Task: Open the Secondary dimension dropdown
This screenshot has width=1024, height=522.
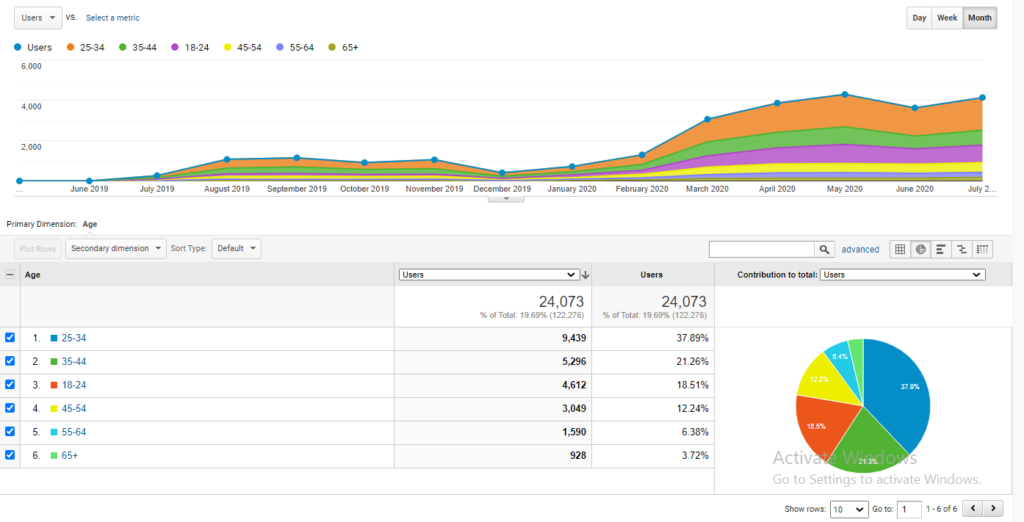Action: tap(116, 248)
